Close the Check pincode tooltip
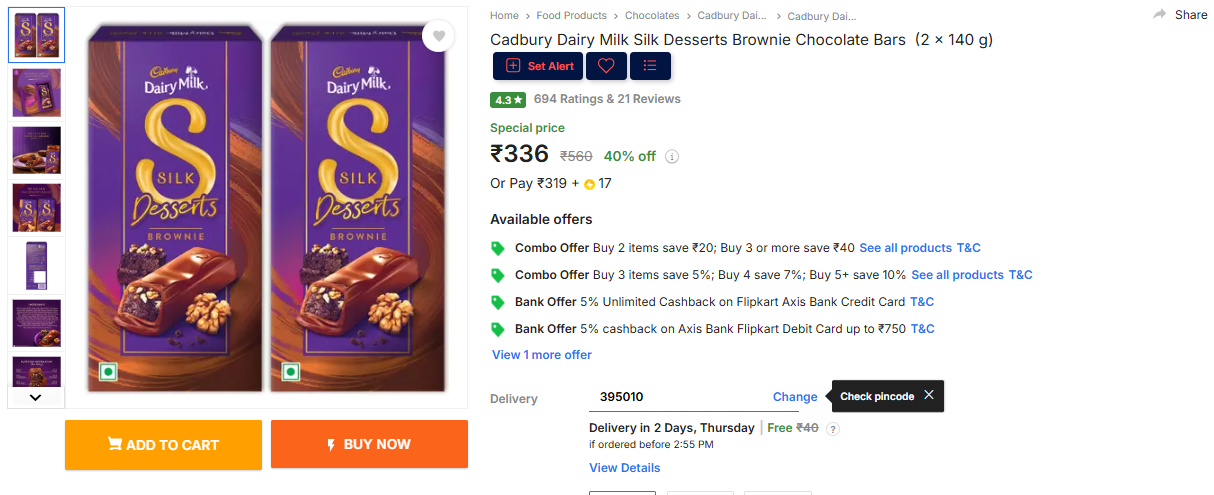 929,395
